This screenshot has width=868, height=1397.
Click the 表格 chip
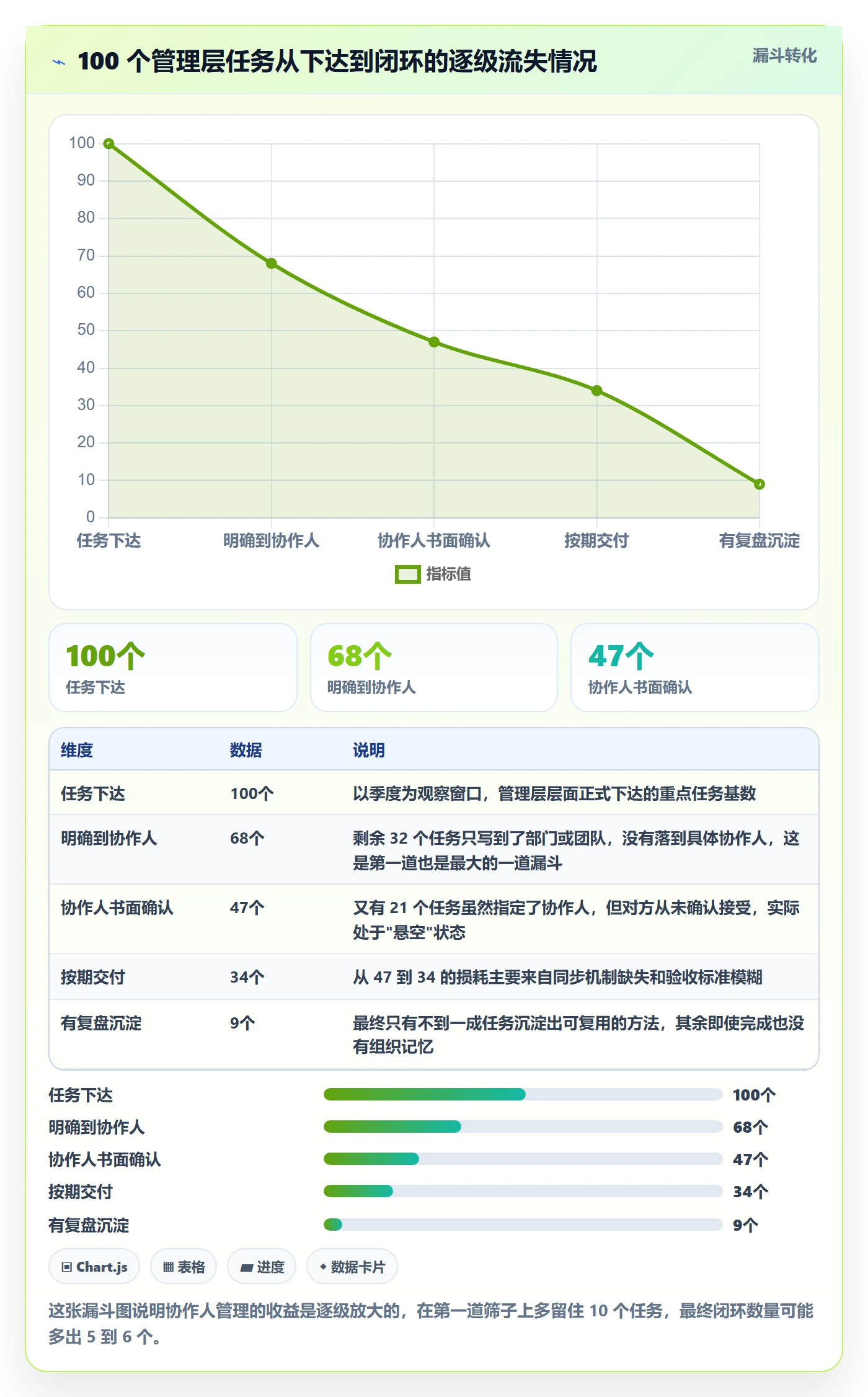(x=184, y=1267)
